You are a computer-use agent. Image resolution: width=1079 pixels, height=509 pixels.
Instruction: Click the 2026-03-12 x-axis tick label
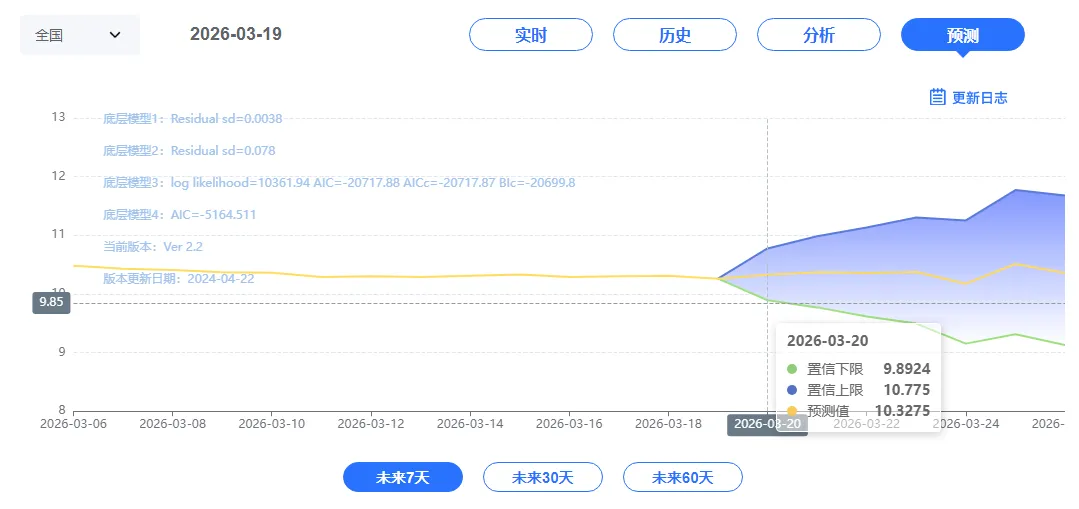(371, 424)
